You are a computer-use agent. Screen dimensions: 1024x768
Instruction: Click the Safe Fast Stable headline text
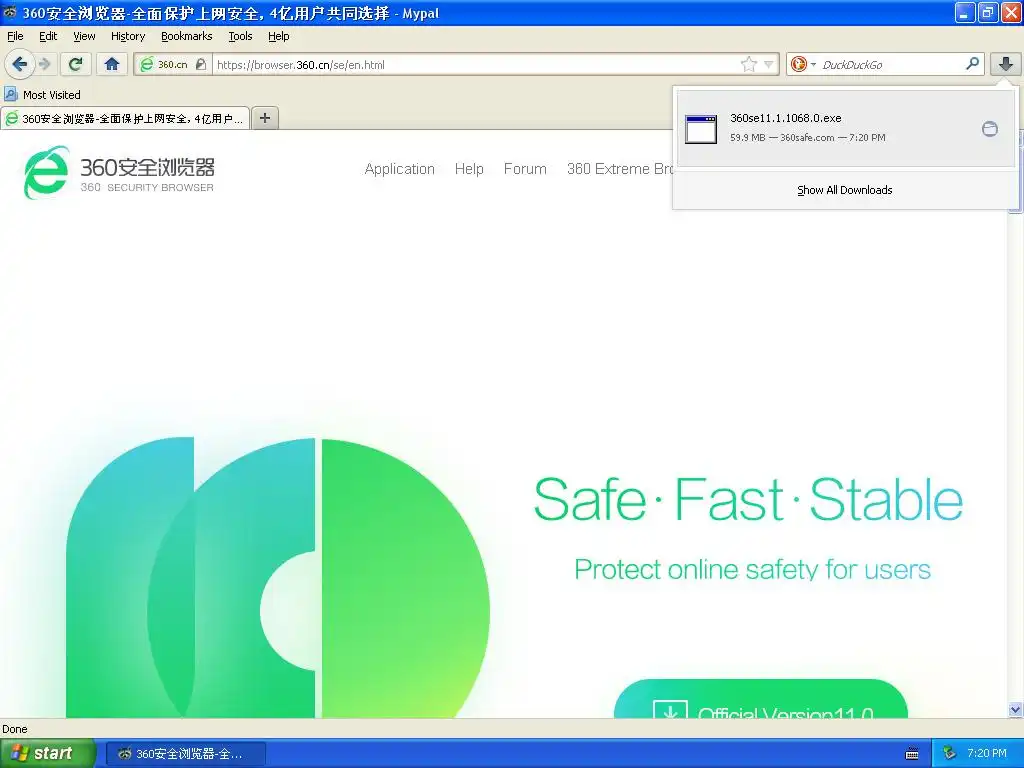click(x=748, y=500)
